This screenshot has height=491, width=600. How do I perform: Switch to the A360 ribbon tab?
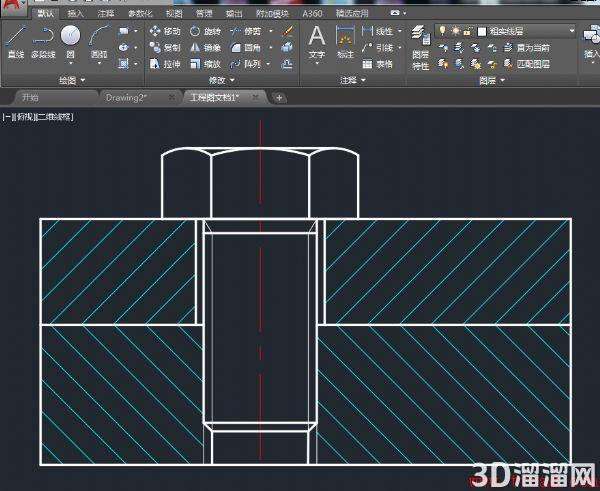point(312,14)
